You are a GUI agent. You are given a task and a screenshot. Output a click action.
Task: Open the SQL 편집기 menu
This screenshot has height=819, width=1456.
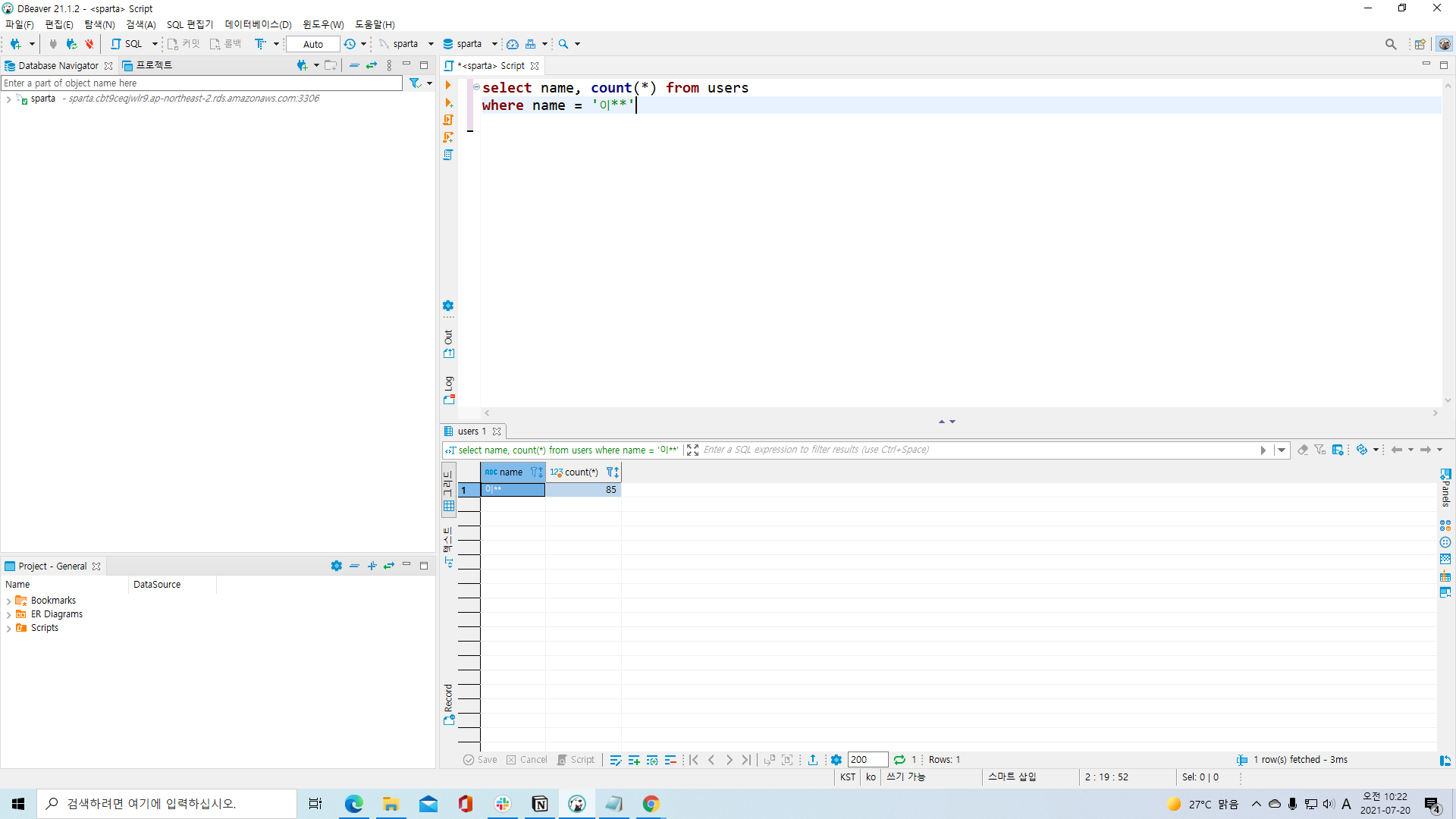[190, 24]
